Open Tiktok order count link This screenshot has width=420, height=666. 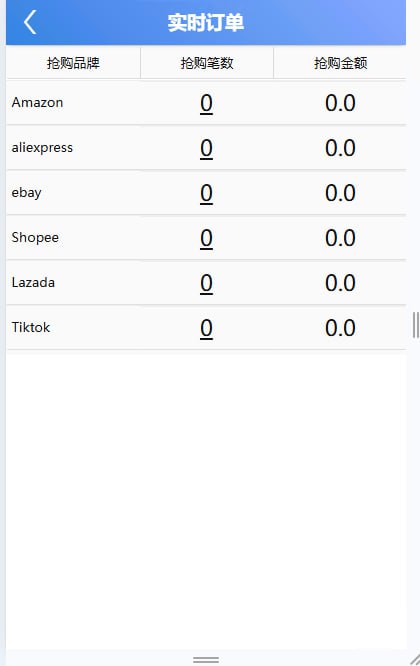(x=206, y=328)
